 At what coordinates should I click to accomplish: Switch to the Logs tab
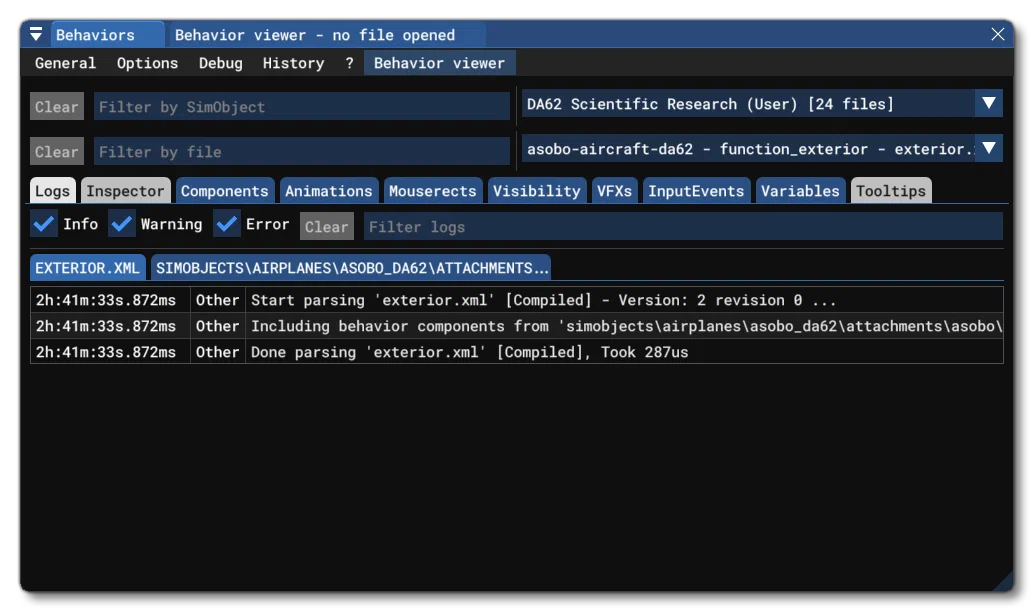(53, 191)
